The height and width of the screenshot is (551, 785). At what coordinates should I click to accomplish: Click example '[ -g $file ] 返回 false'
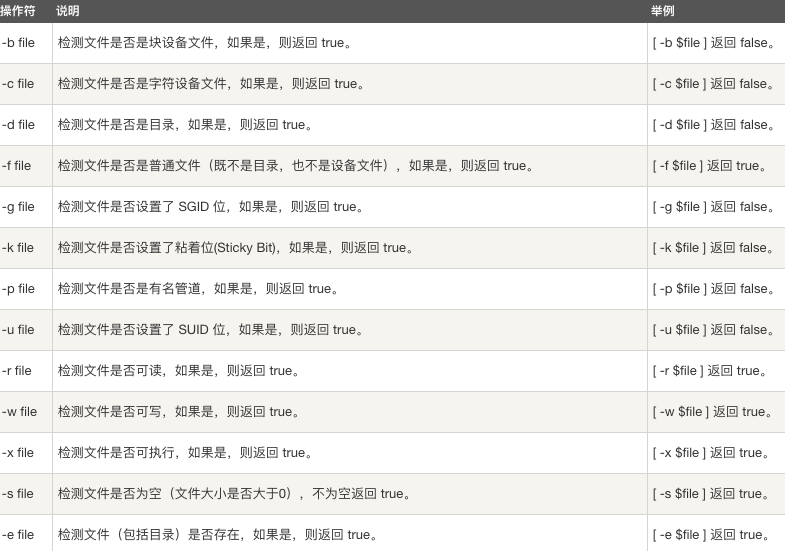click(714, 207)
